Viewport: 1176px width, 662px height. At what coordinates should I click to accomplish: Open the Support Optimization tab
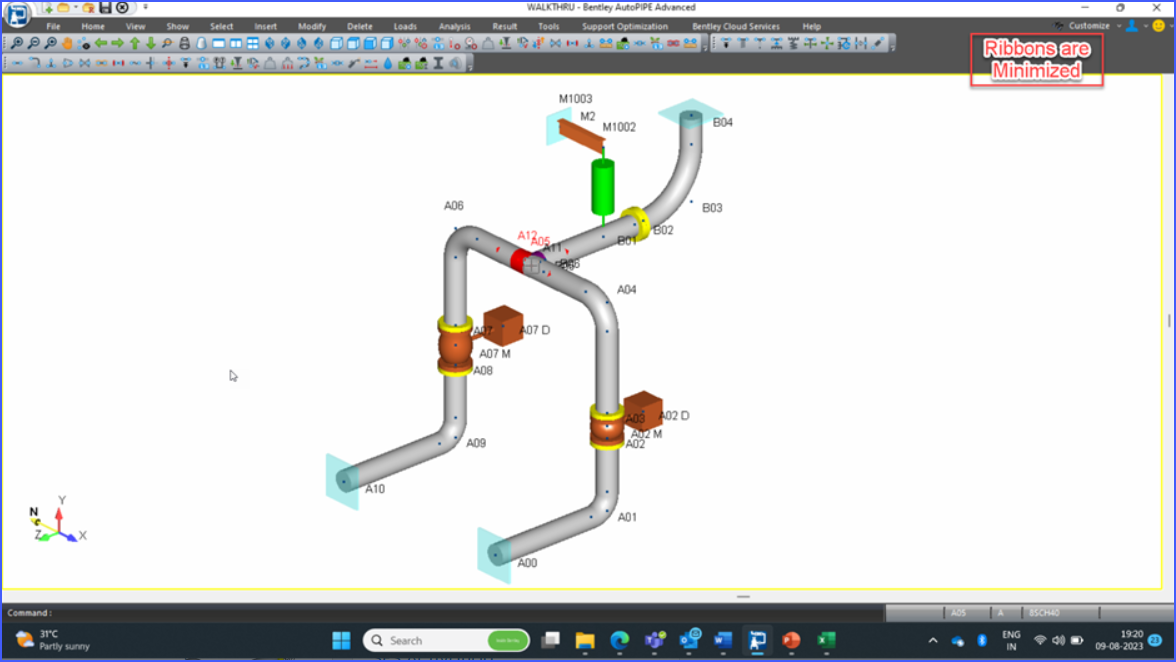(x=625, y=26)
